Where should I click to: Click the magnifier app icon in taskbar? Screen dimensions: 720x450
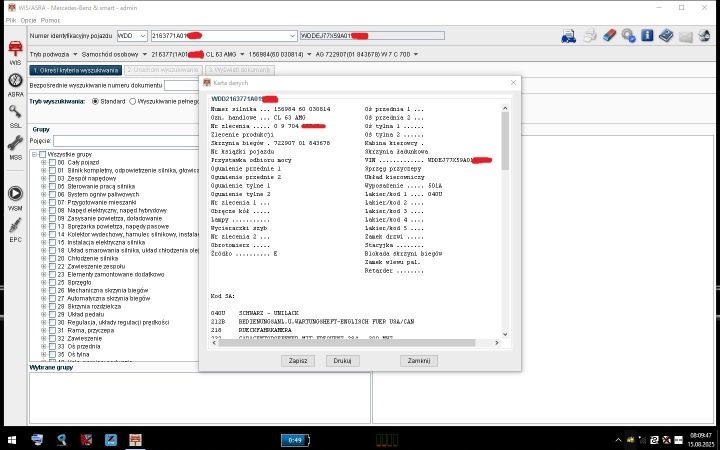pyautogui.click(x=62, y=440)
